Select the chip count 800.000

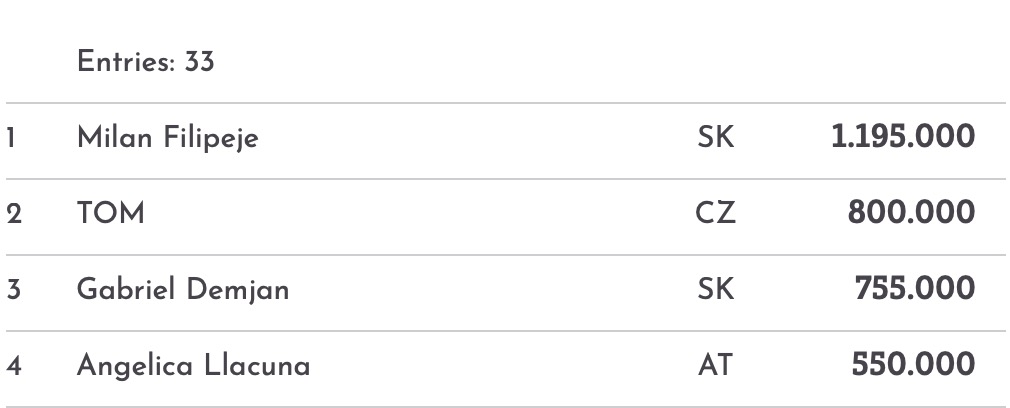(x=911, y=213)
